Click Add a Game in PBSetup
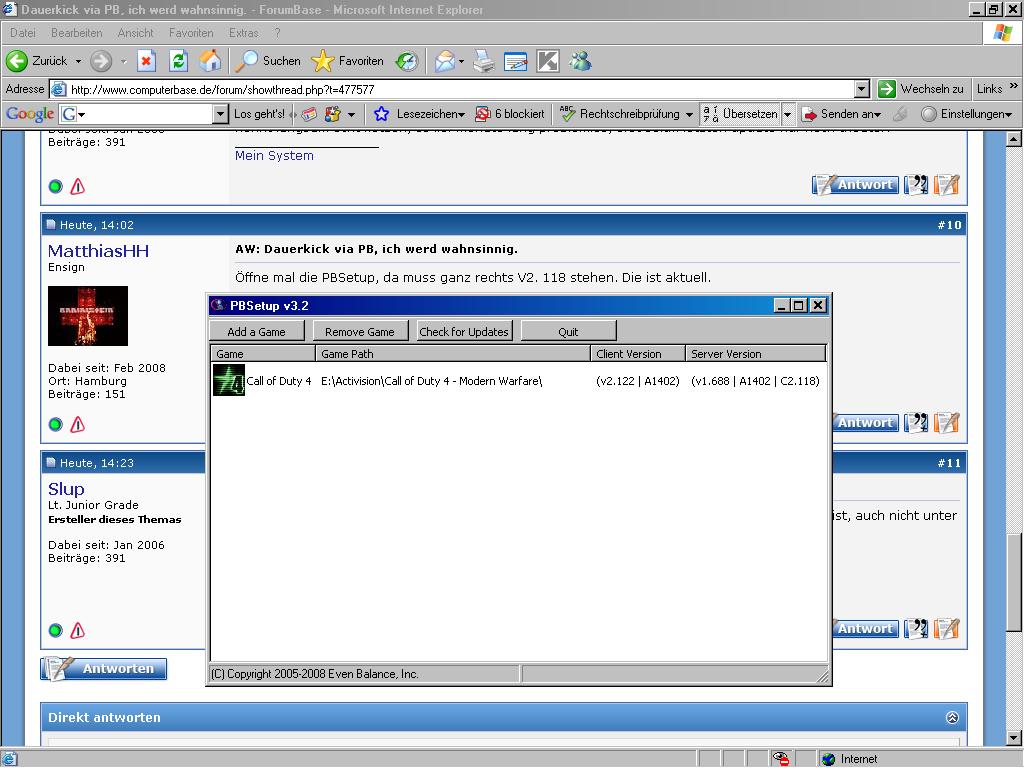1024x768 pixels. point(257,331)
